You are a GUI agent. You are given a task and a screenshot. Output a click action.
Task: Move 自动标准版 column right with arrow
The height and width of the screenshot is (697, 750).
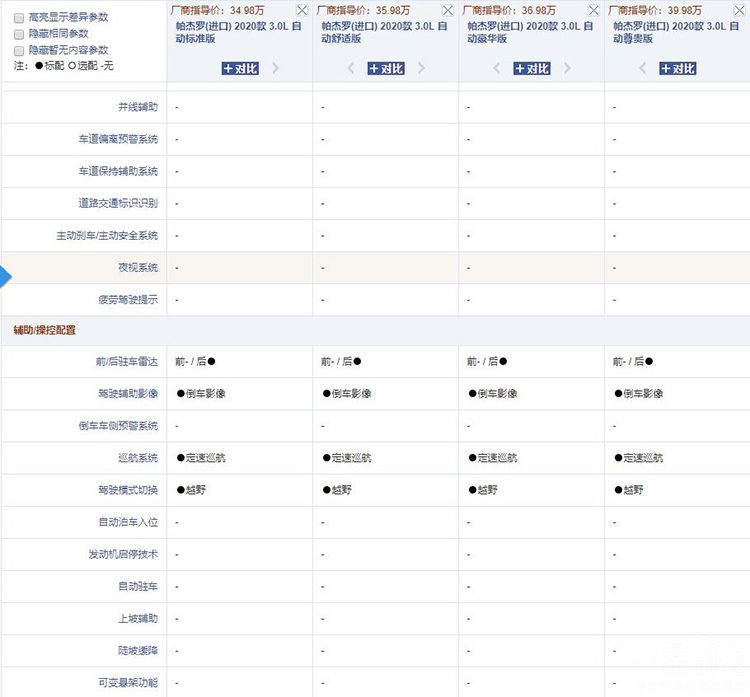[x=276, y=69]
